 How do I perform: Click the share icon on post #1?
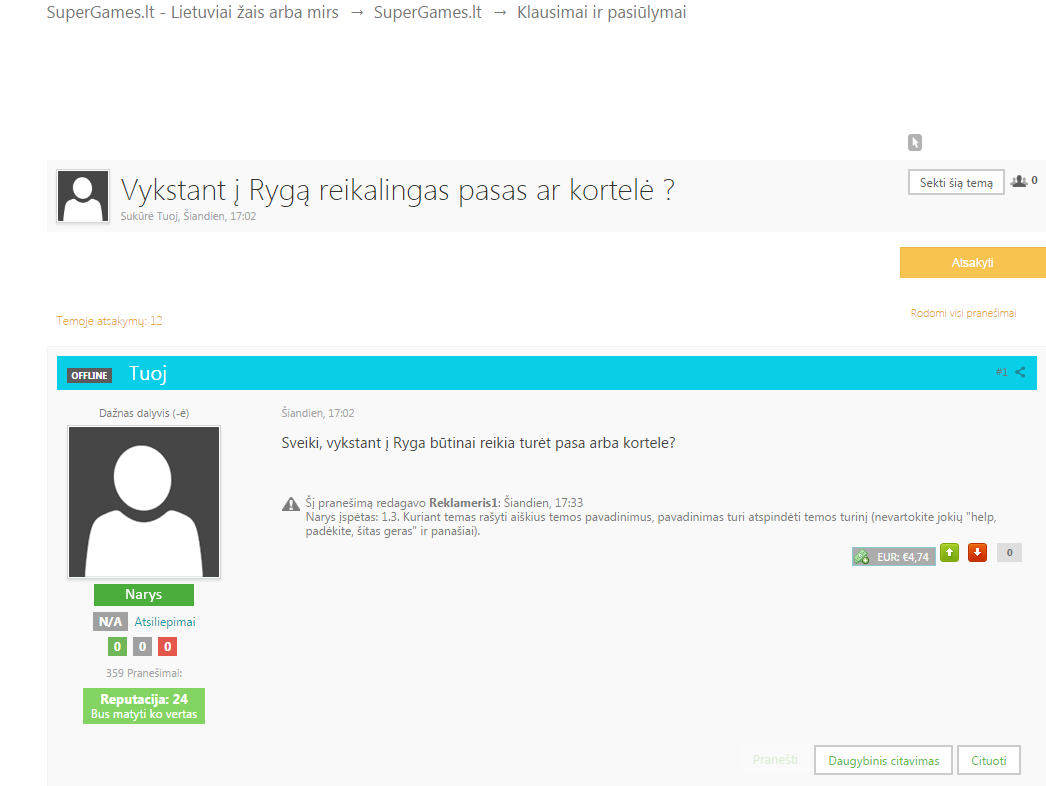pyautogui.click(x=1020, y=372)
